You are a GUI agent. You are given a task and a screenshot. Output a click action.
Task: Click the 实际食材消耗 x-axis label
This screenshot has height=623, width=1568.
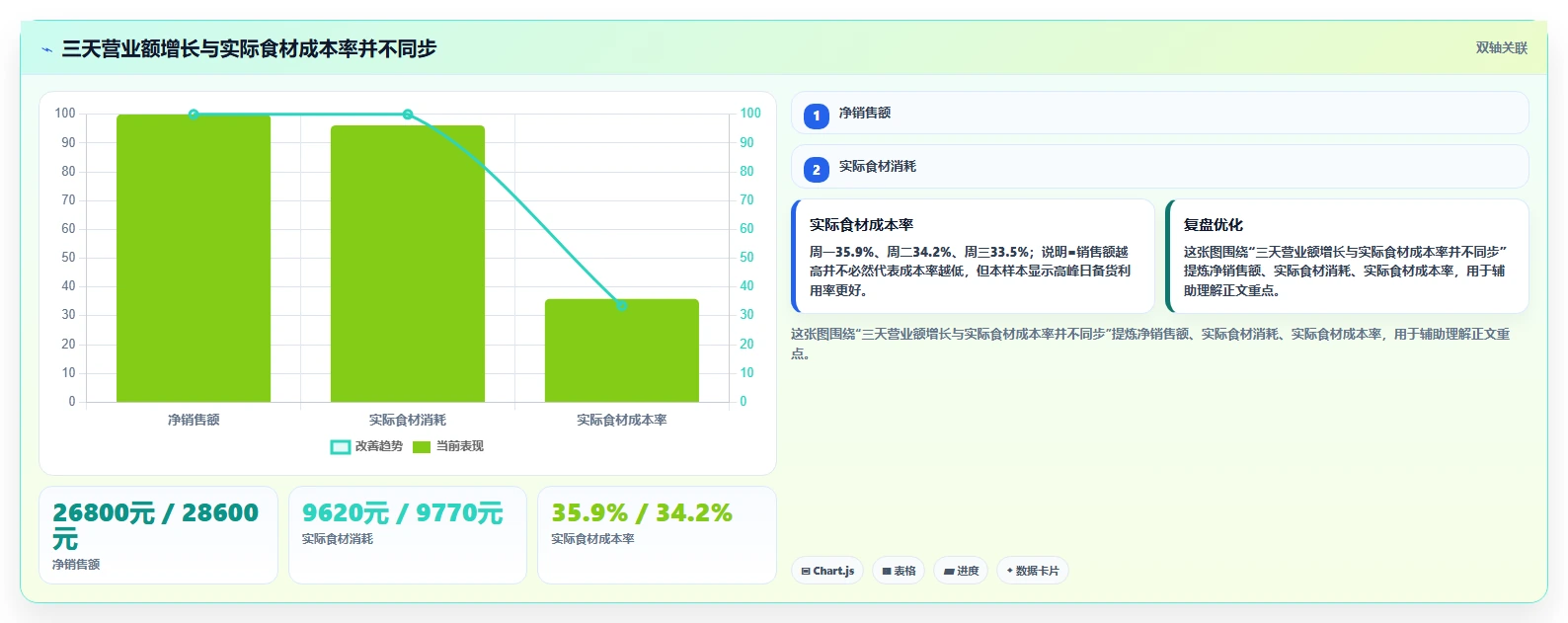(x=408, y=420)
